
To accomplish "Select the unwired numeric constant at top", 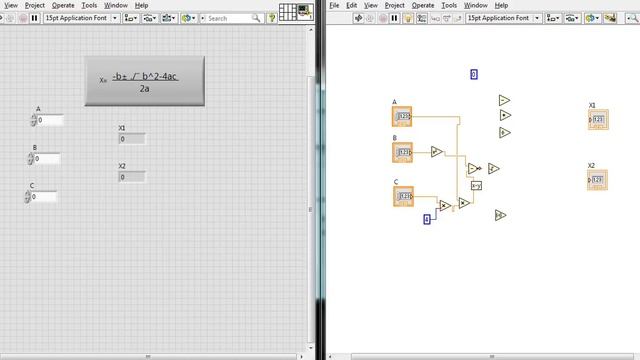I will [473, 74].
